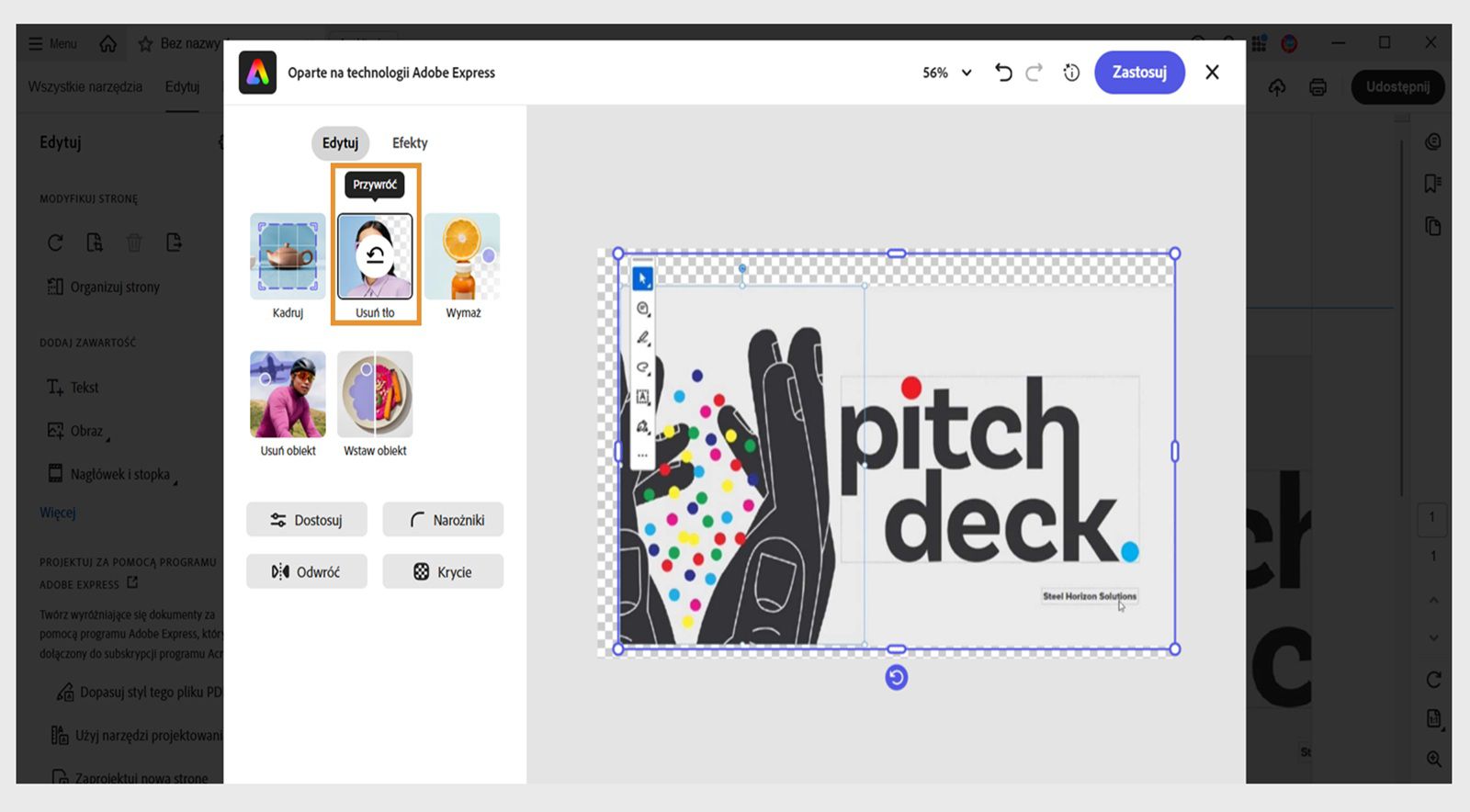Open the Dostosuj adjustments button

coord(307,520)
